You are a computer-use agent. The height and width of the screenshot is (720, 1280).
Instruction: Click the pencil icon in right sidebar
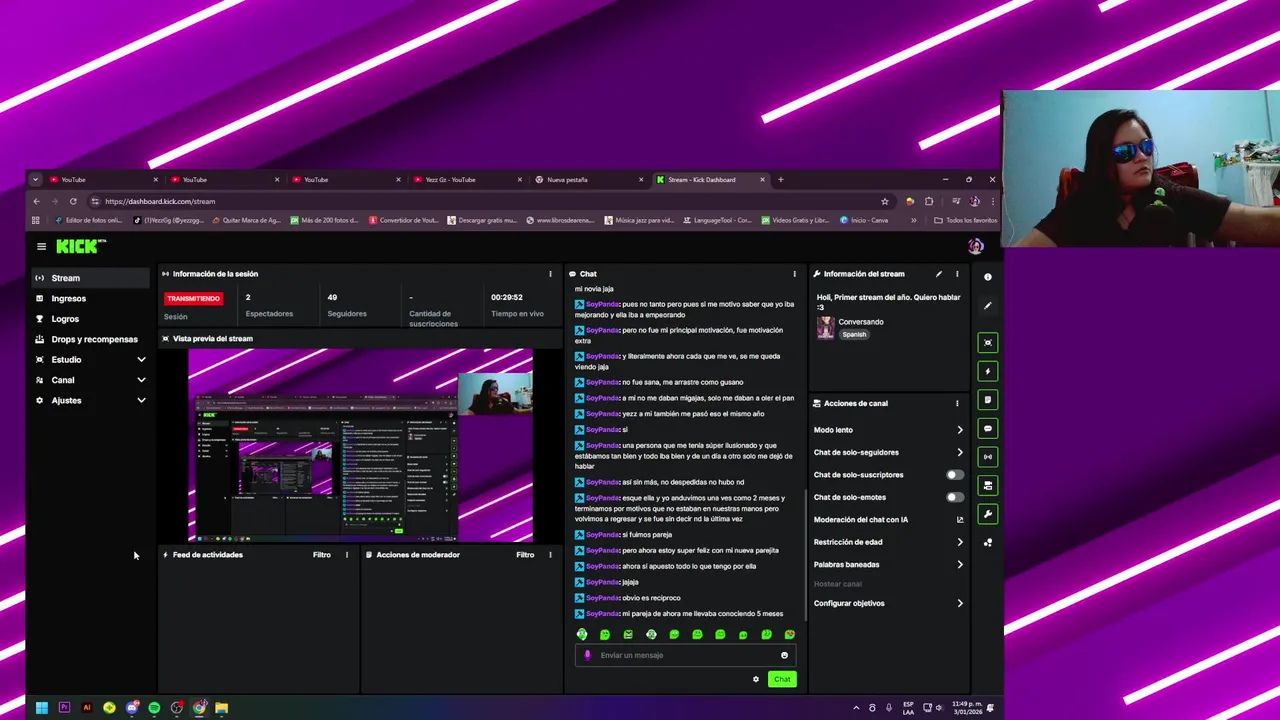point(988,306)
